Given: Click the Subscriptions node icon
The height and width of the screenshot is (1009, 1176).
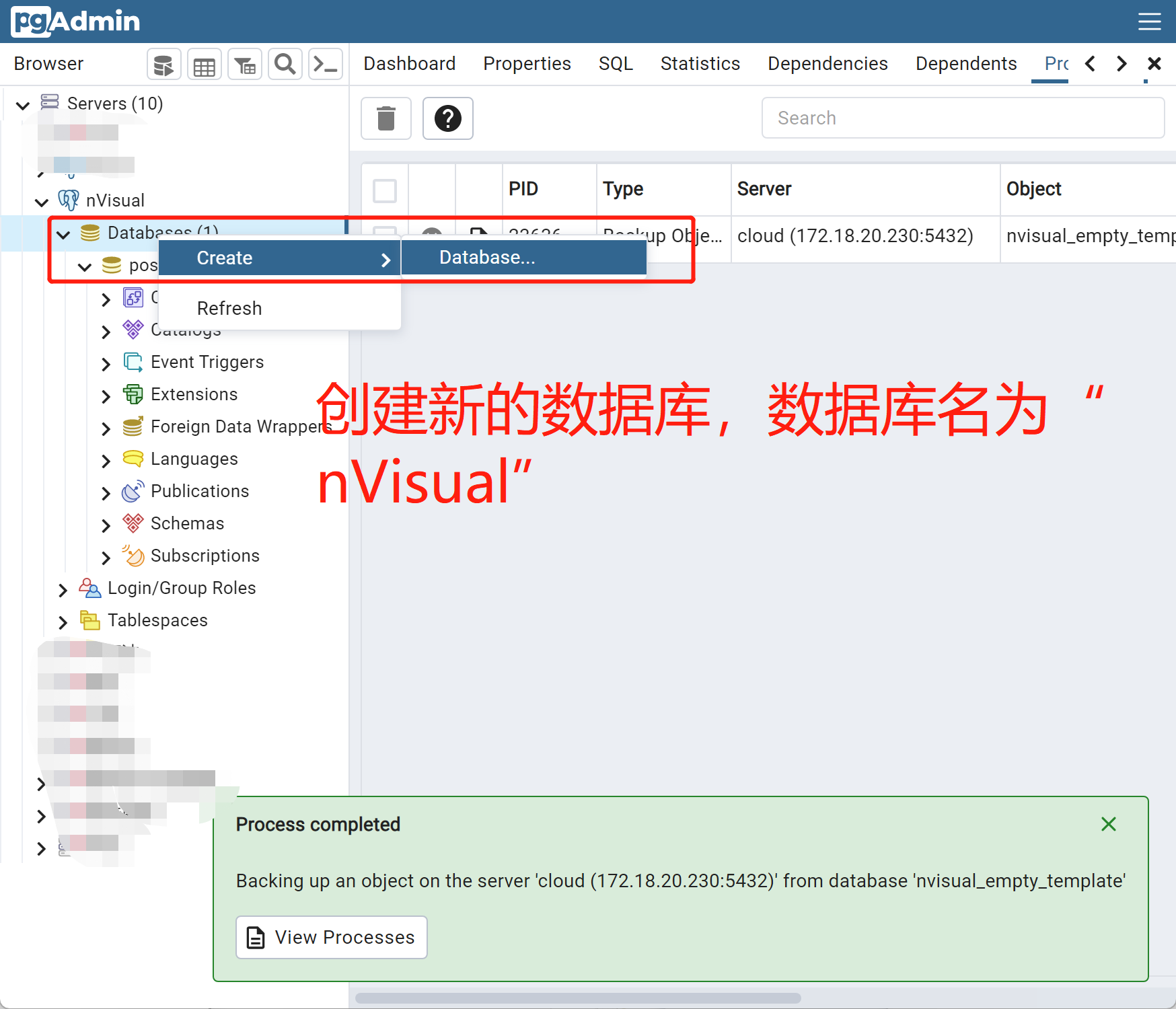Looking at the screenshot, I should [133, 556].
